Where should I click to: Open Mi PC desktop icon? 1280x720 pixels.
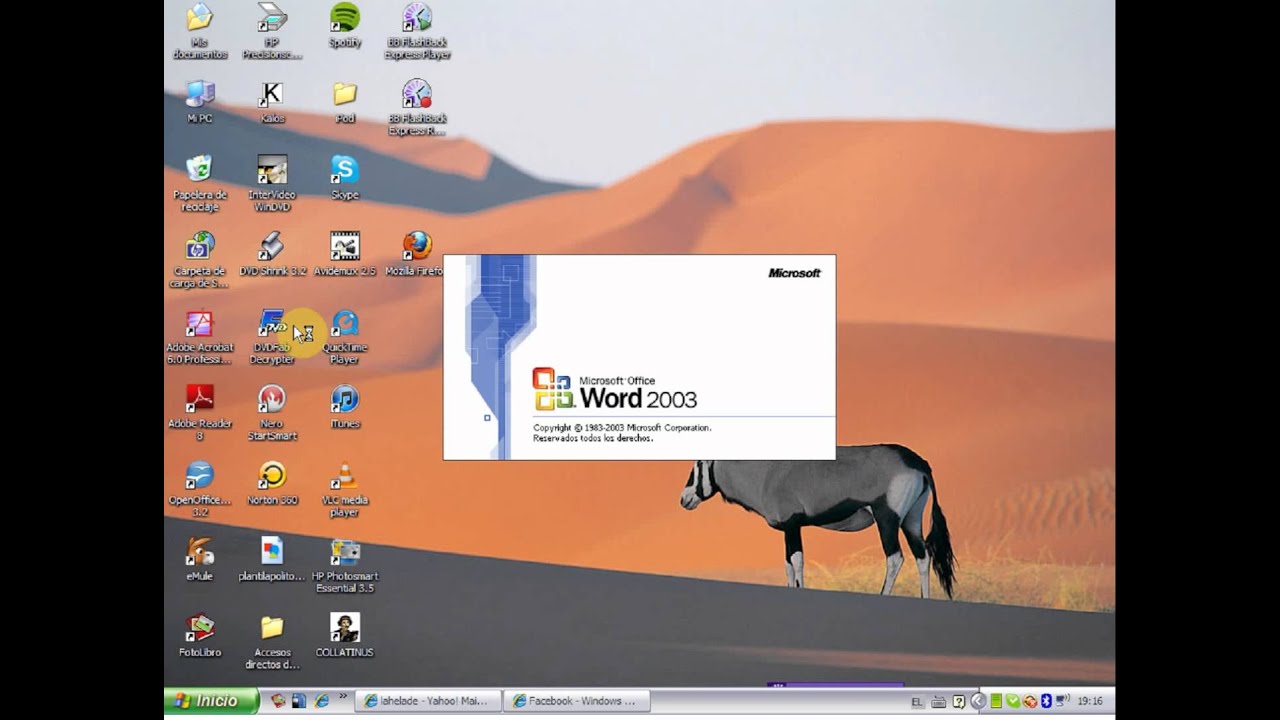200,102
